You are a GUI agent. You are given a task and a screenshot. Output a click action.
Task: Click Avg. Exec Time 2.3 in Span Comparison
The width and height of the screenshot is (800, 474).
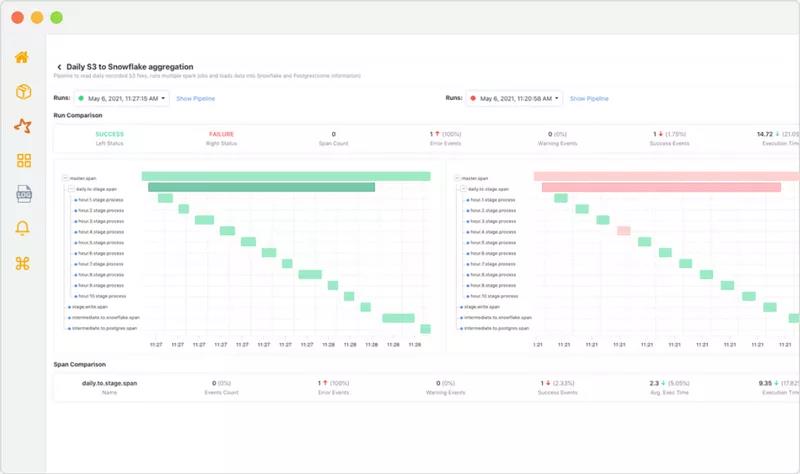click(x=669, y=383)
